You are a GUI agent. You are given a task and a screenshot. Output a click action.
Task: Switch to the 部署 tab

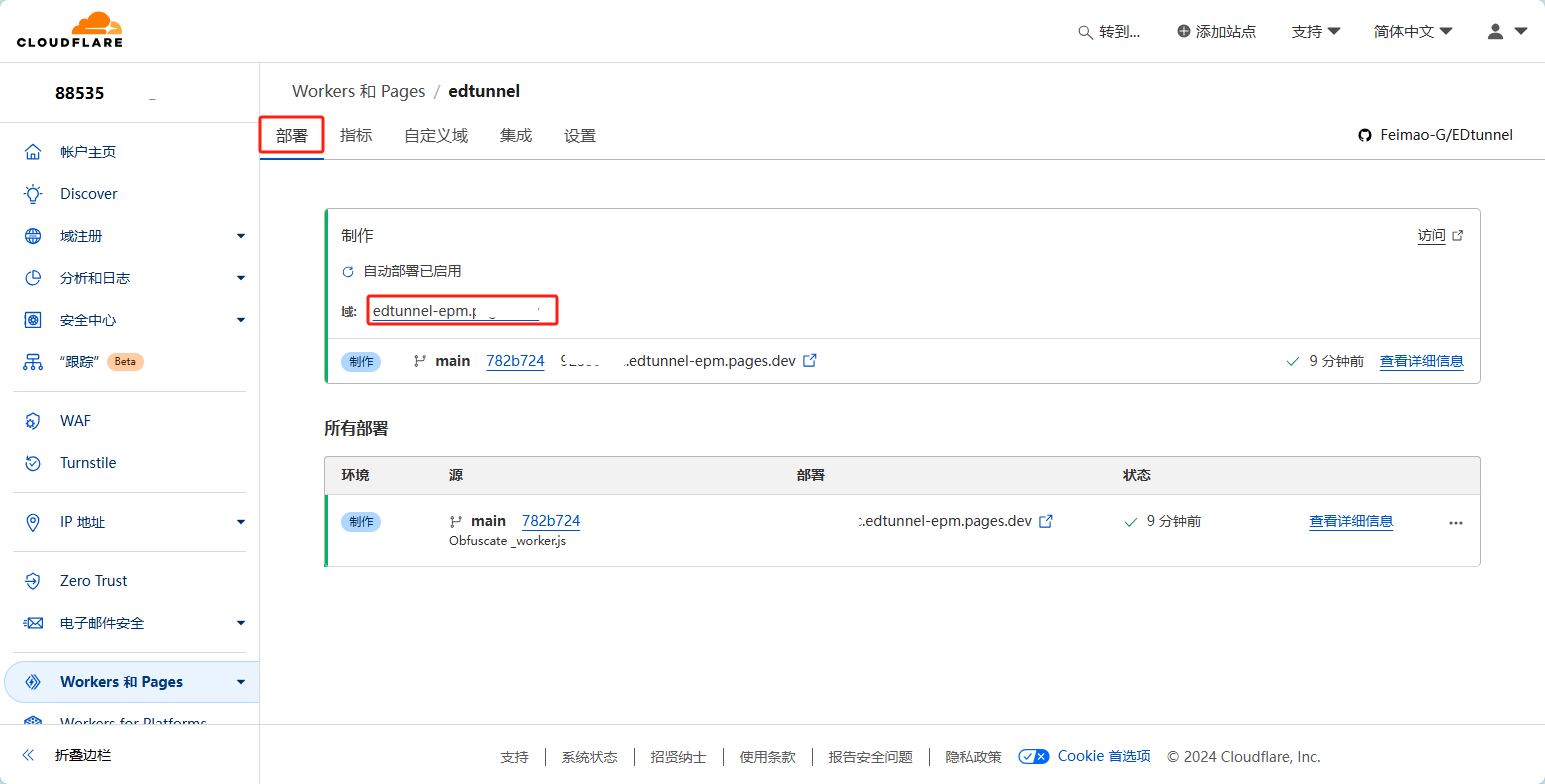(292, 136)
